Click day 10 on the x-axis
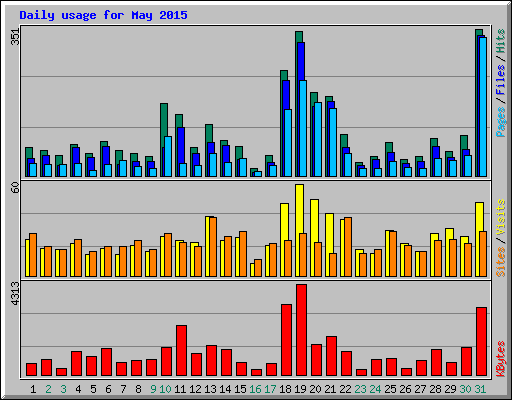This screenshot has height=400, width=512. click(x=165, y=389)
